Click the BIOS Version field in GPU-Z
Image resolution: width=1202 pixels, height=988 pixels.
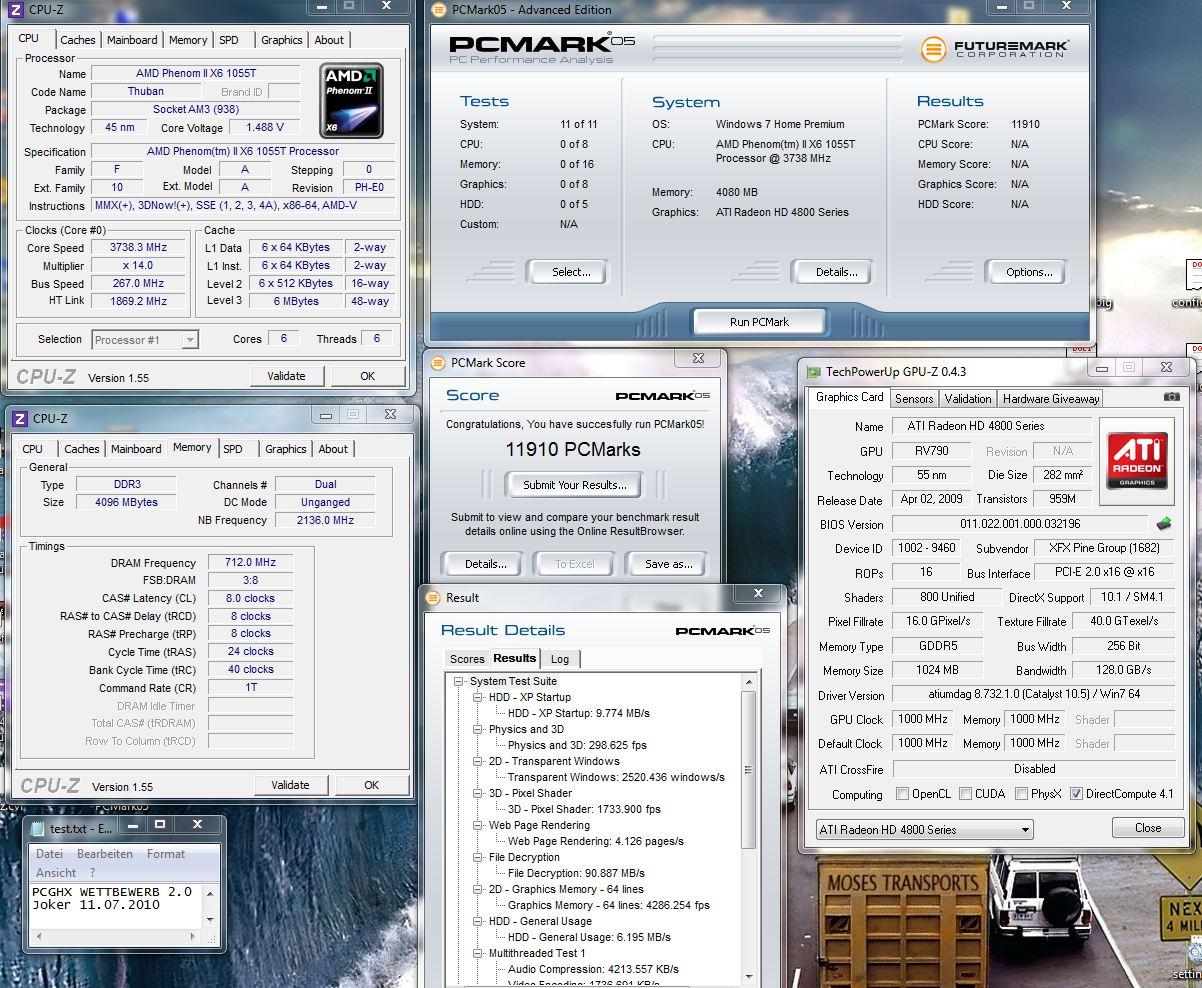click(1020, 524)
